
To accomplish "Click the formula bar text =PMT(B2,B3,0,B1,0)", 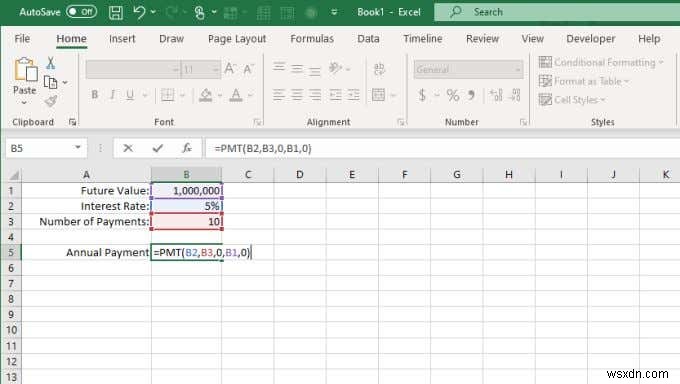I will 263,148.
